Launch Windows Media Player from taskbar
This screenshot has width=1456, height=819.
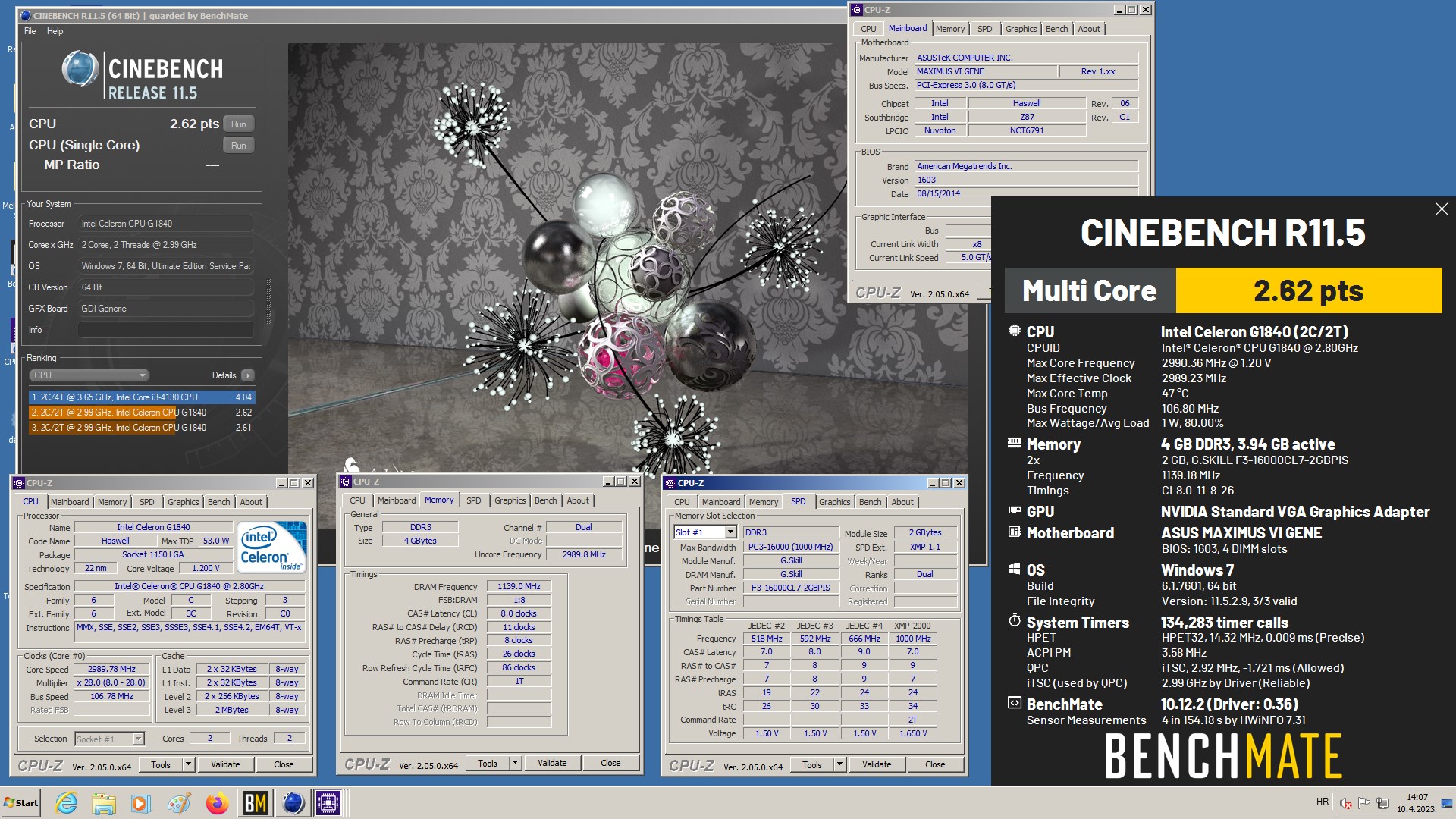click(x=141, y=802)
